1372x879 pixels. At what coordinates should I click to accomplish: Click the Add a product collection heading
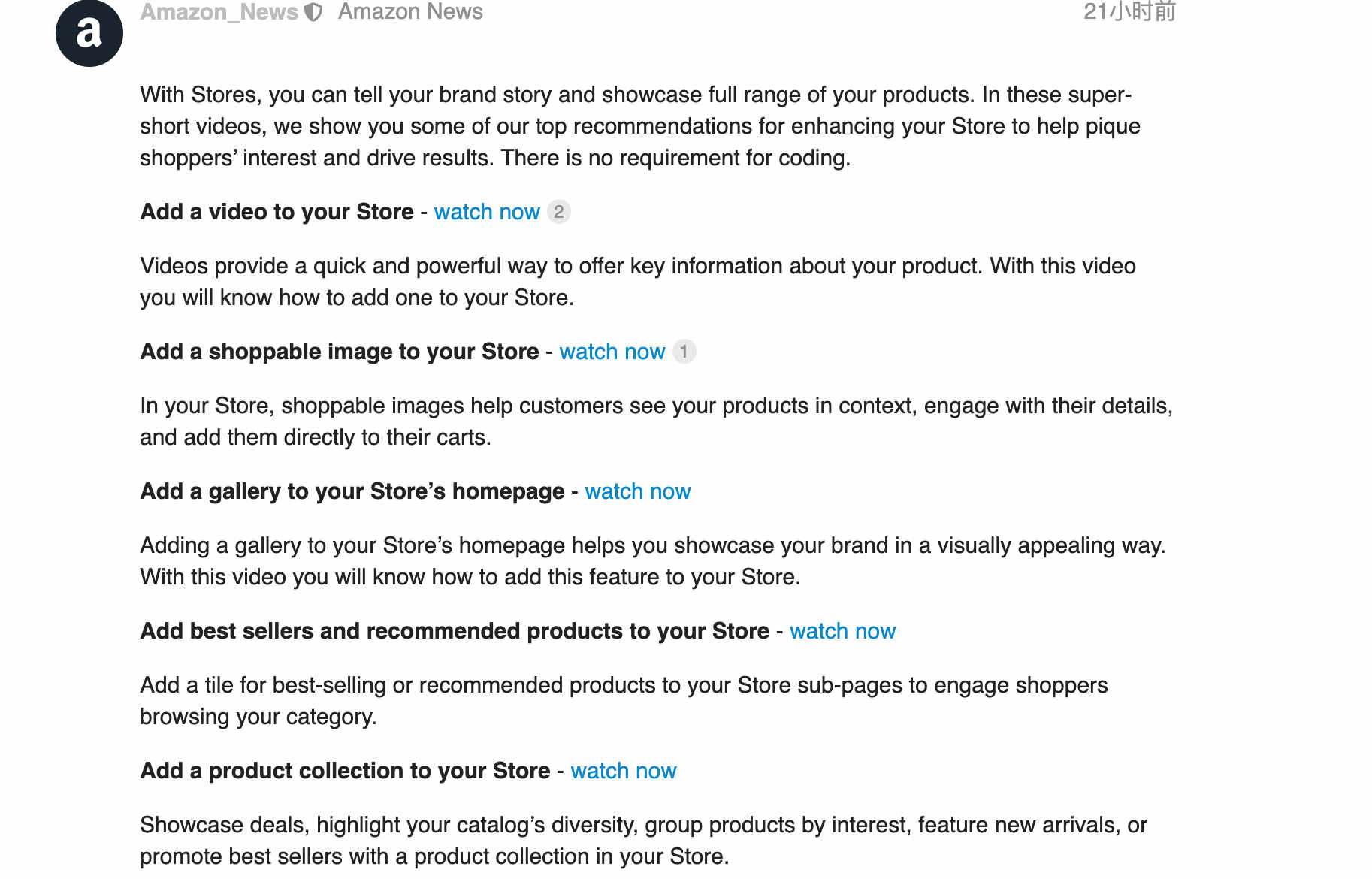coord(346,771)
